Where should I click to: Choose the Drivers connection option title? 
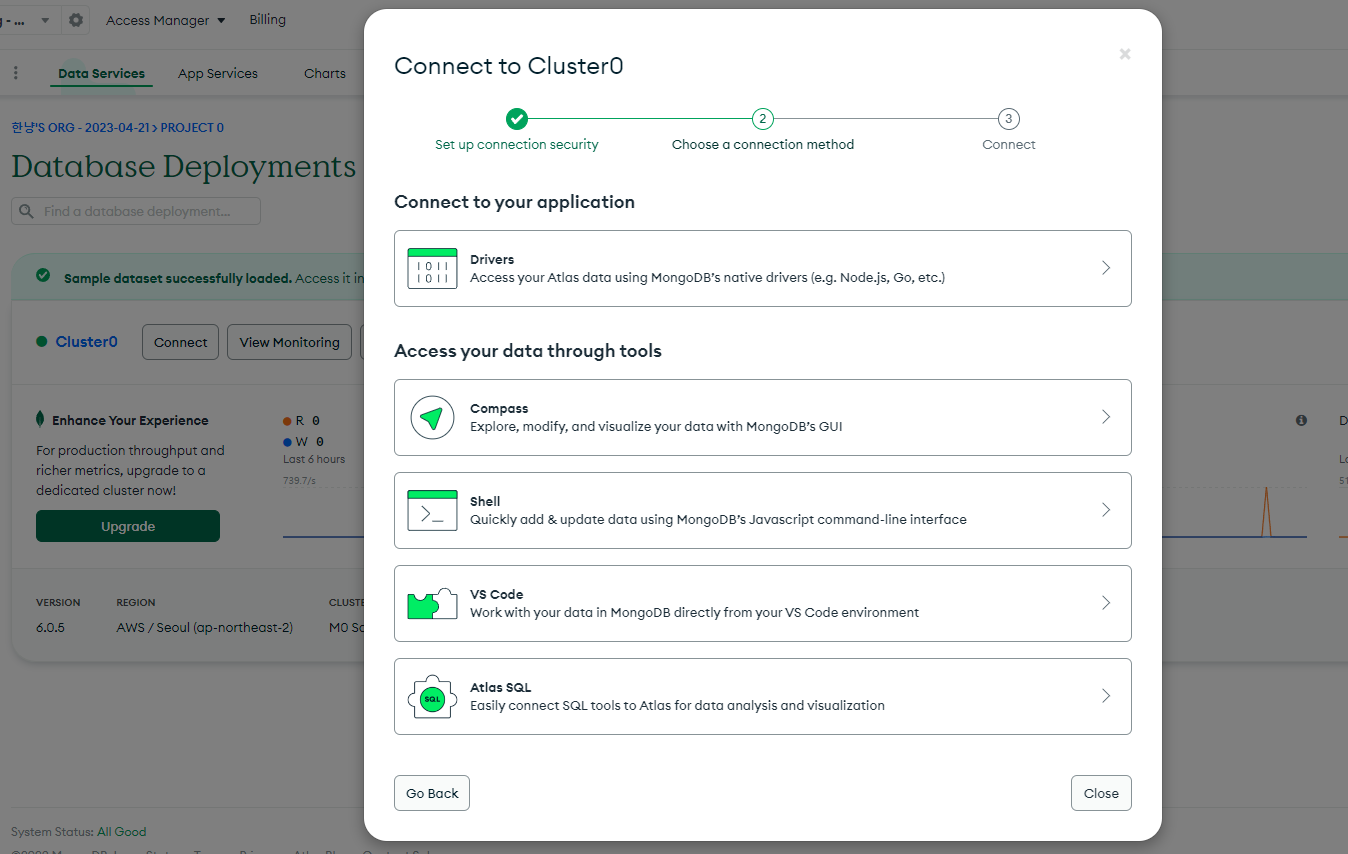coord(492,259)
